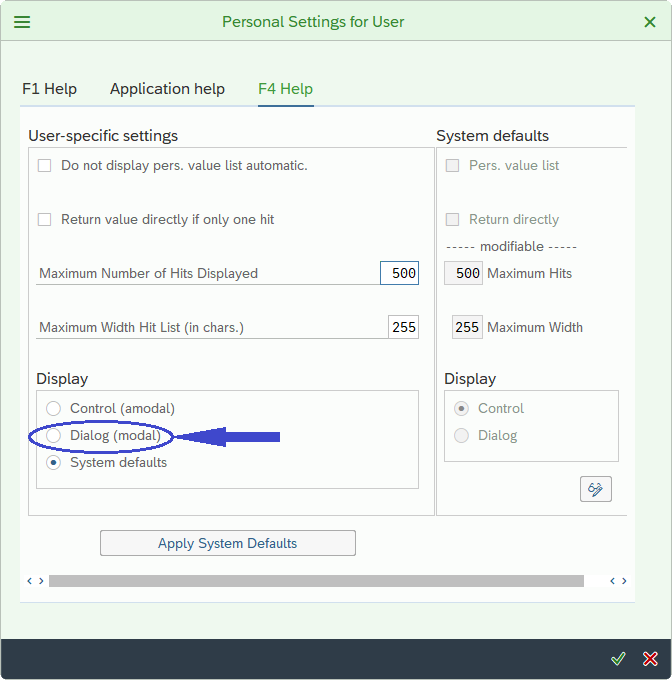Choose the System defaults display option
This screenshot has height=680, width=672.
[x=54, y=463]
